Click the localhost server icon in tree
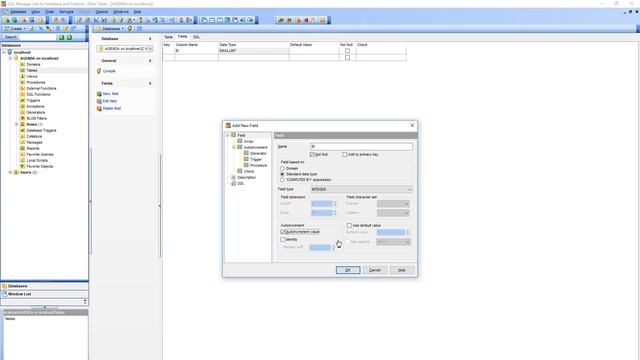This screenshot has height=360, width=640. tap(10, 52)
